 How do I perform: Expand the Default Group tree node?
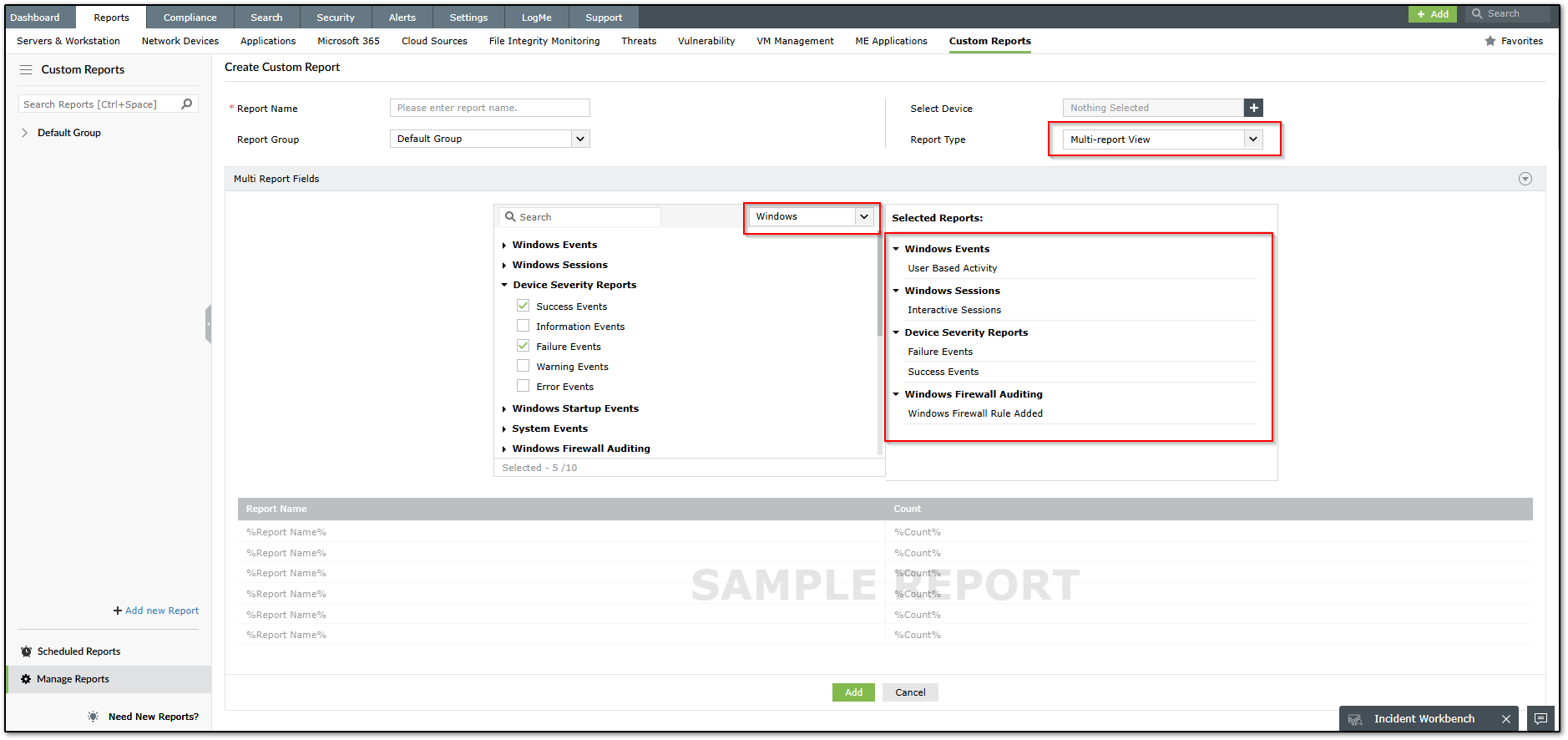[24, 133]
